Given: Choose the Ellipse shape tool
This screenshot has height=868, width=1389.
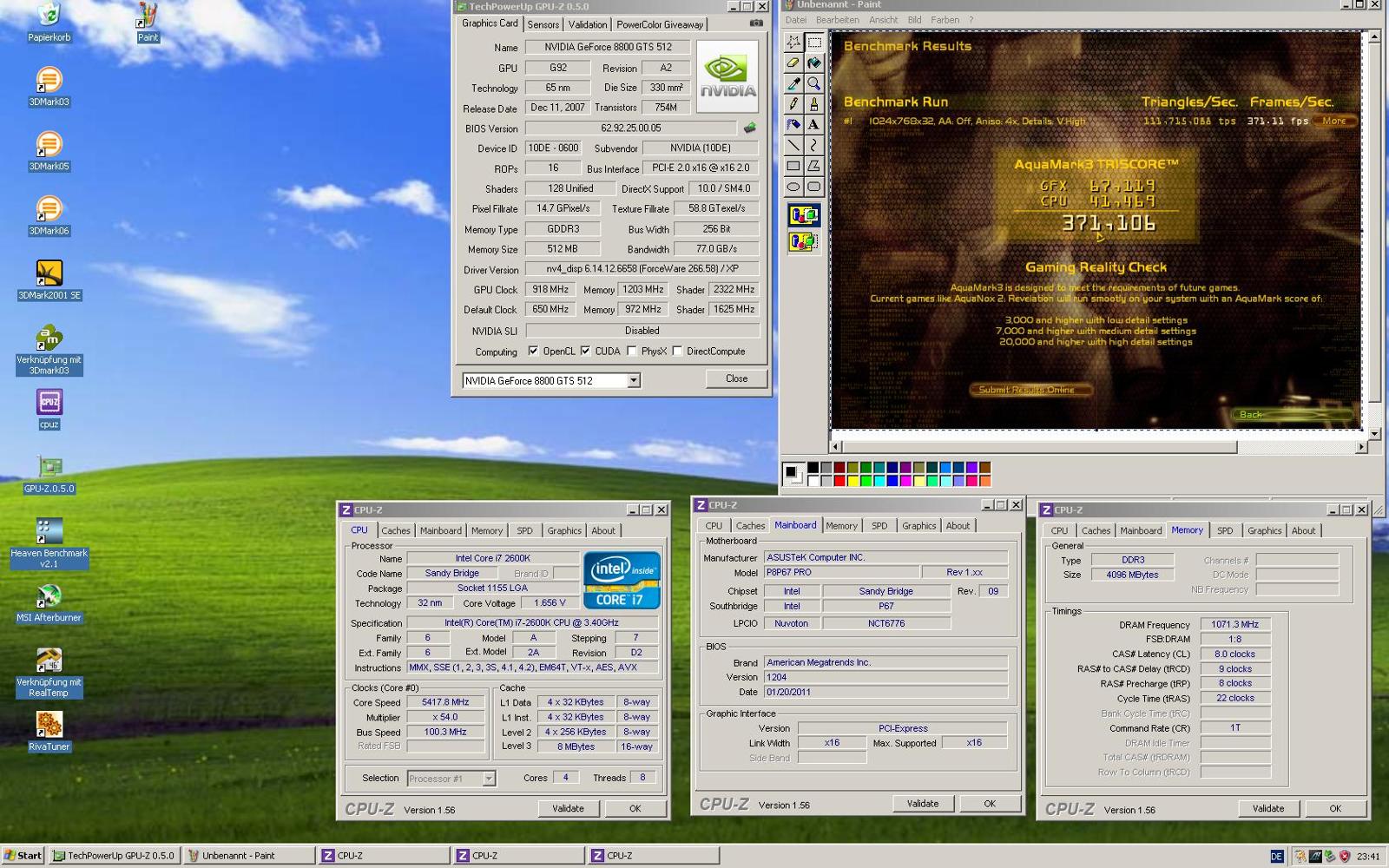Looking at the screenshot, I should (793, 187).
